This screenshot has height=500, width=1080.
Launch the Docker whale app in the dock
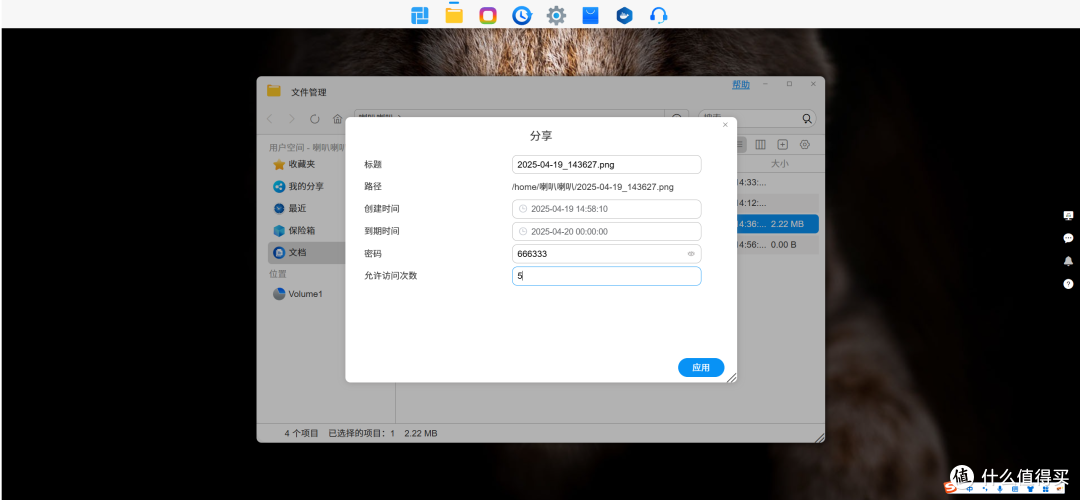[625, 15]
